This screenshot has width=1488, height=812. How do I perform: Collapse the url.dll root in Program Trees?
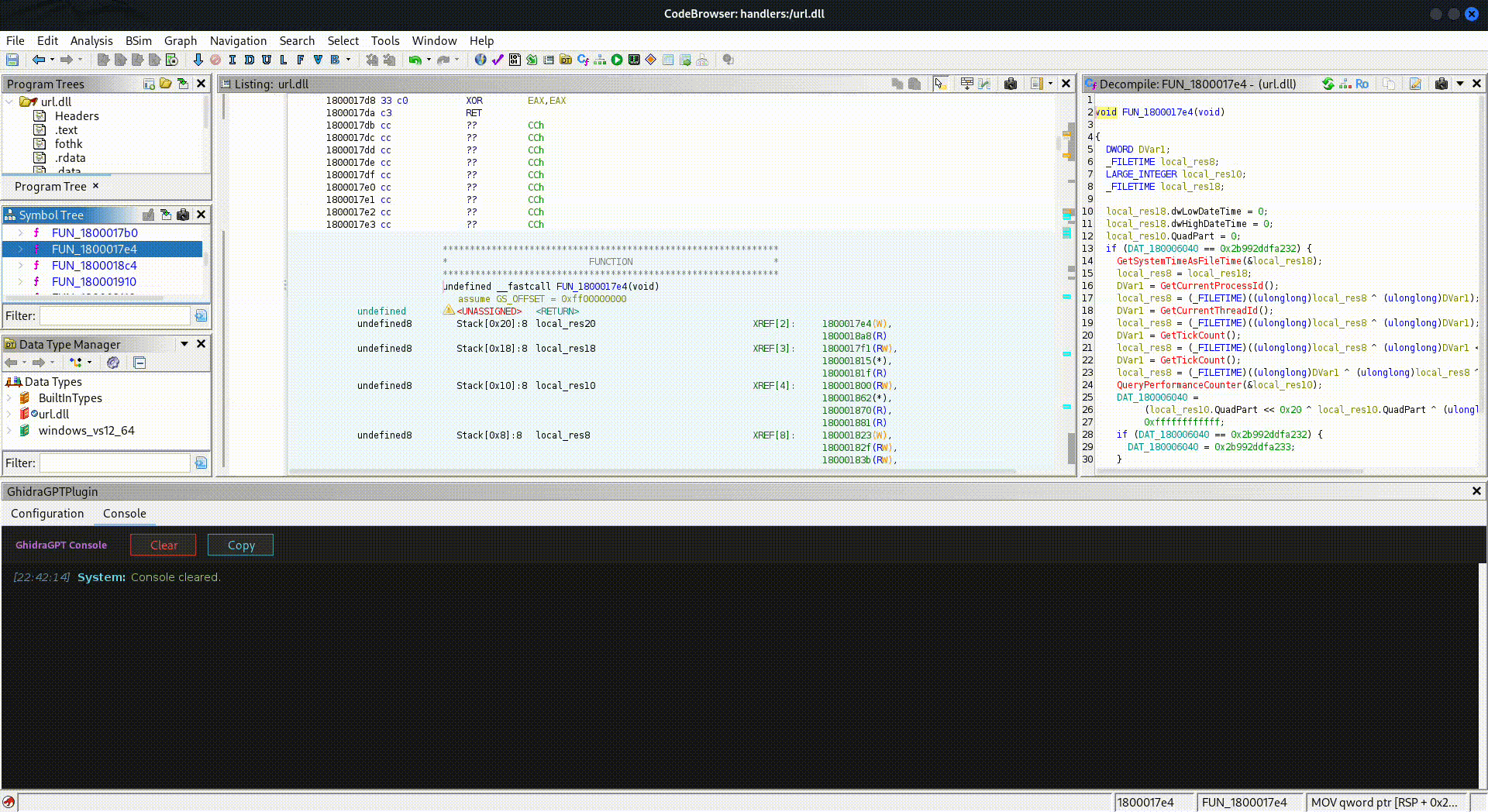coord(9,101)
